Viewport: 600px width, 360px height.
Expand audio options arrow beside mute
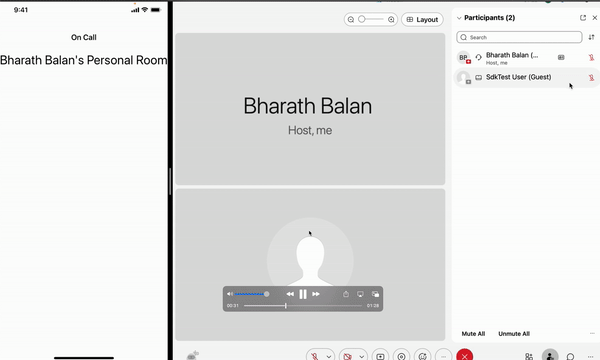(329, 357)
